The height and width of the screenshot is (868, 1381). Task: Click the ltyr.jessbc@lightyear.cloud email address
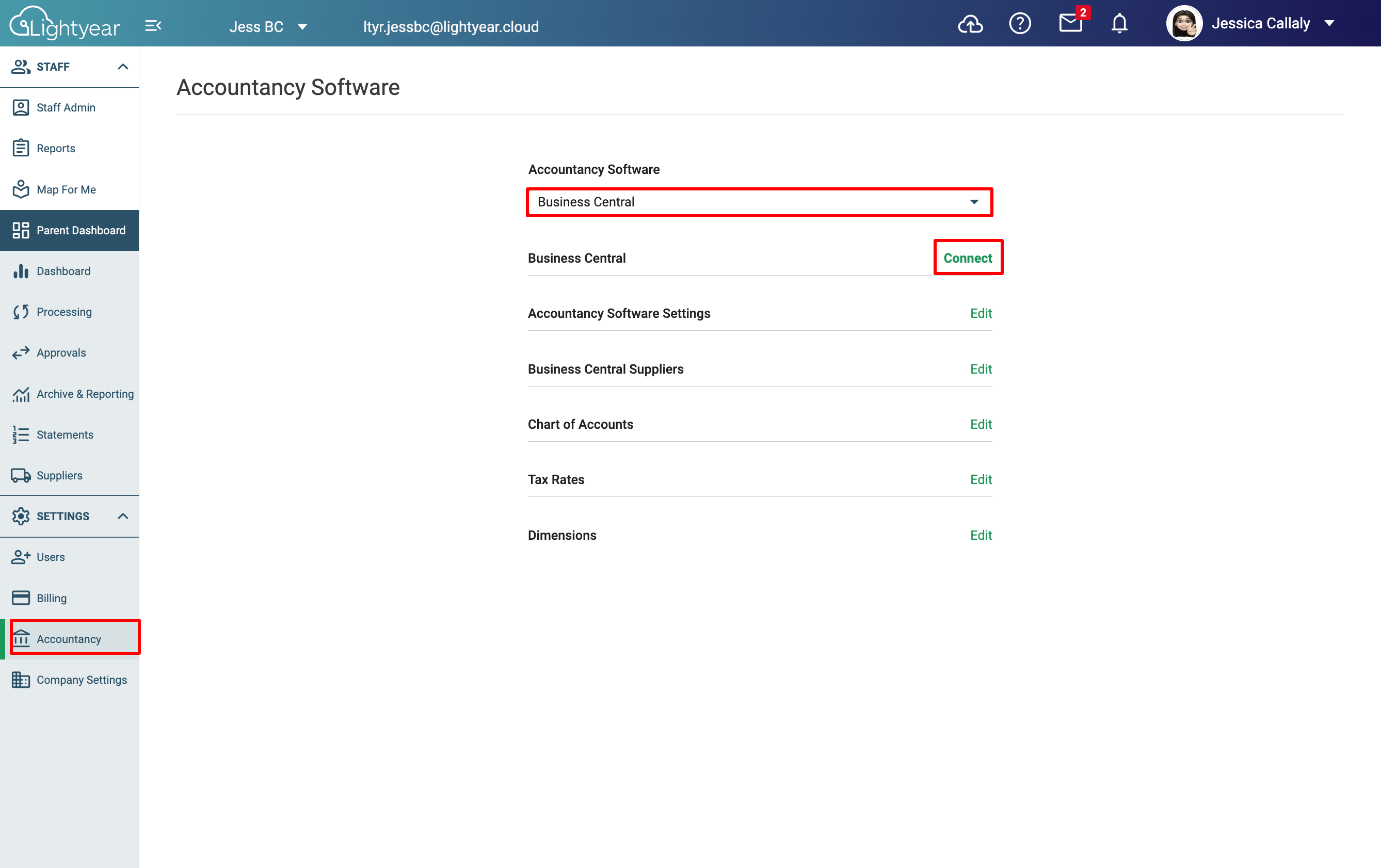pos(451,26)
